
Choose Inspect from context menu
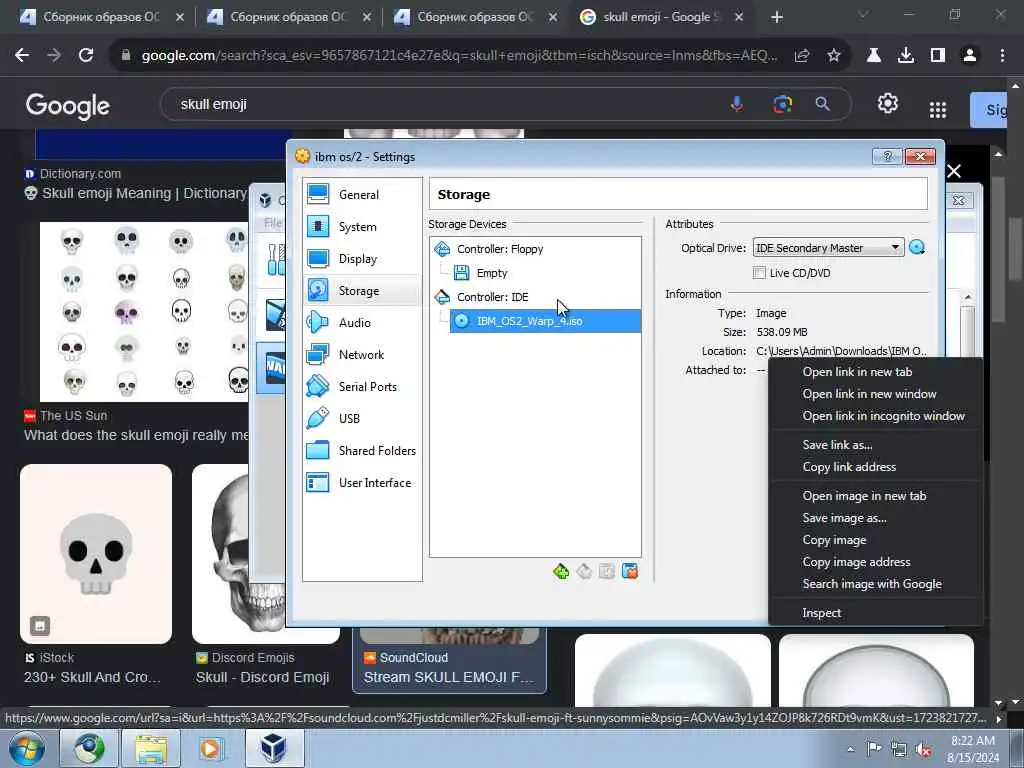[x=822, y=613]
